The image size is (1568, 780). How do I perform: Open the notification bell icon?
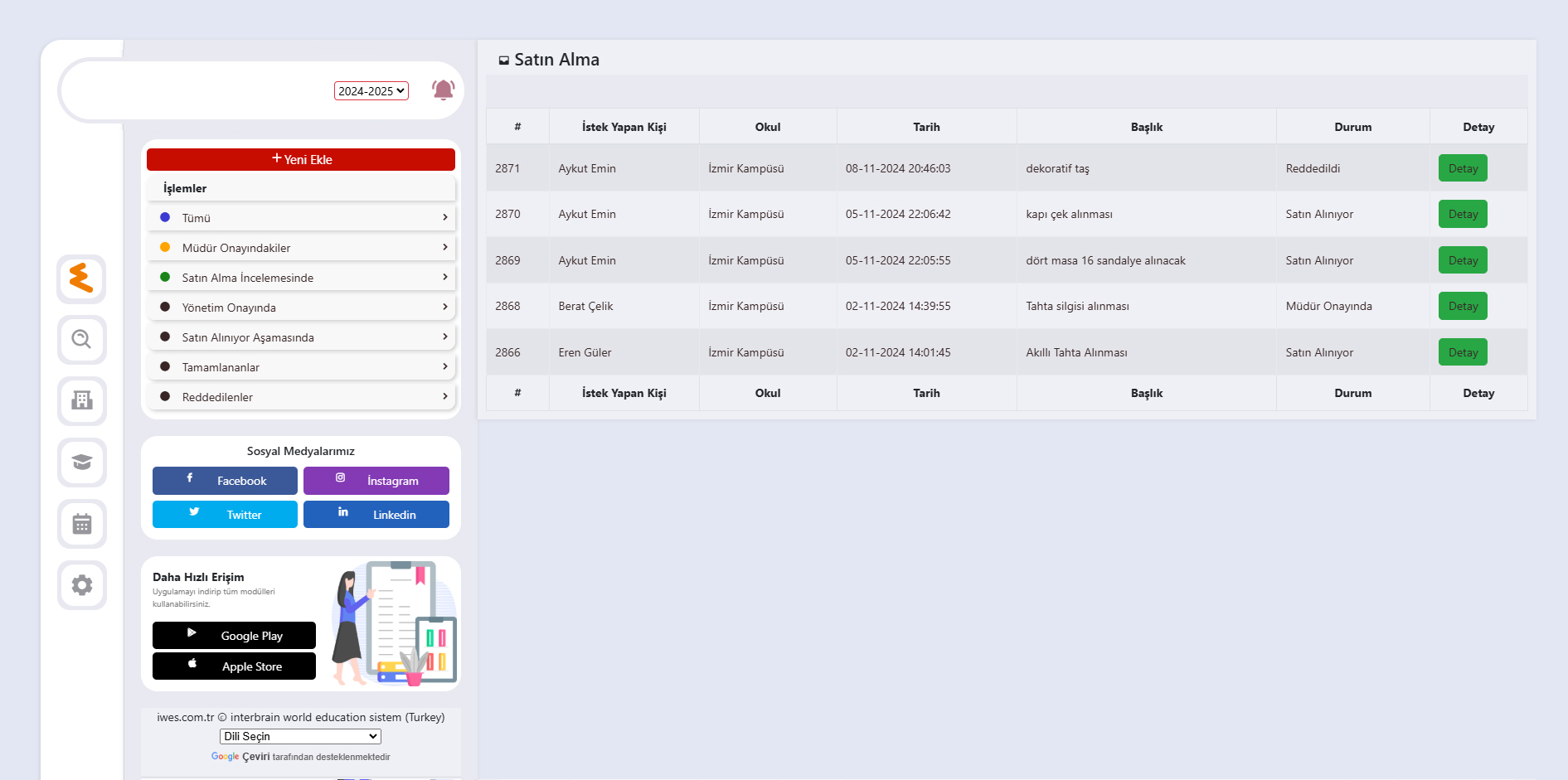tap(444, 90)
